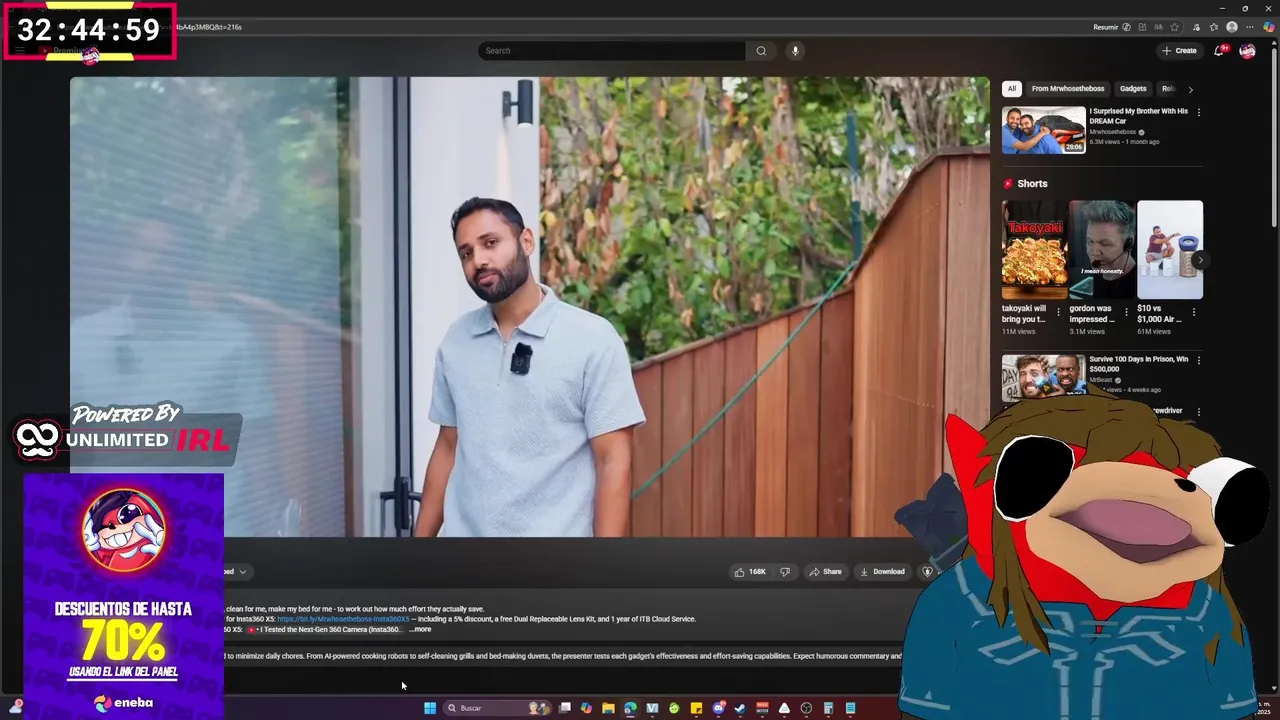Image resolution: width=1280 pixels, height=720 pixels.
Task: Open File Explorer on the taskbar
Action: tap(608, 708)
